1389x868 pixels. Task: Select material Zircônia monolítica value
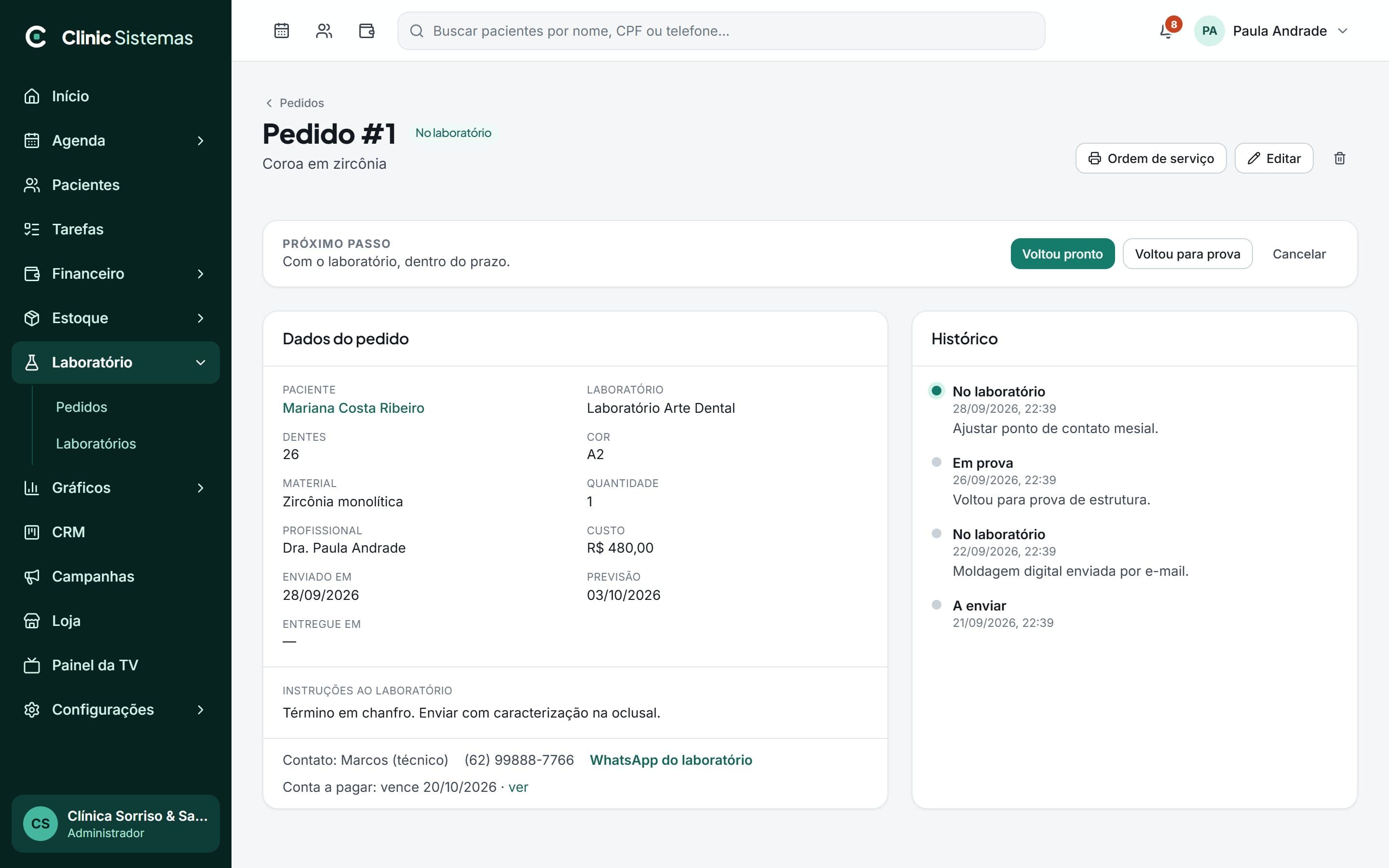[342, 502]
